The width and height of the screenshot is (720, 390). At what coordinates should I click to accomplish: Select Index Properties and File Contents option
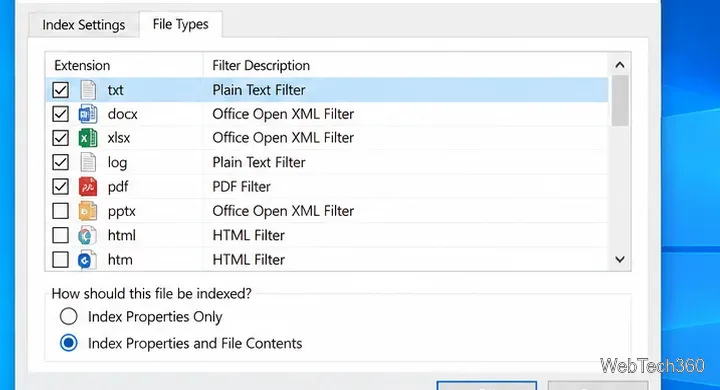[68, 343]
